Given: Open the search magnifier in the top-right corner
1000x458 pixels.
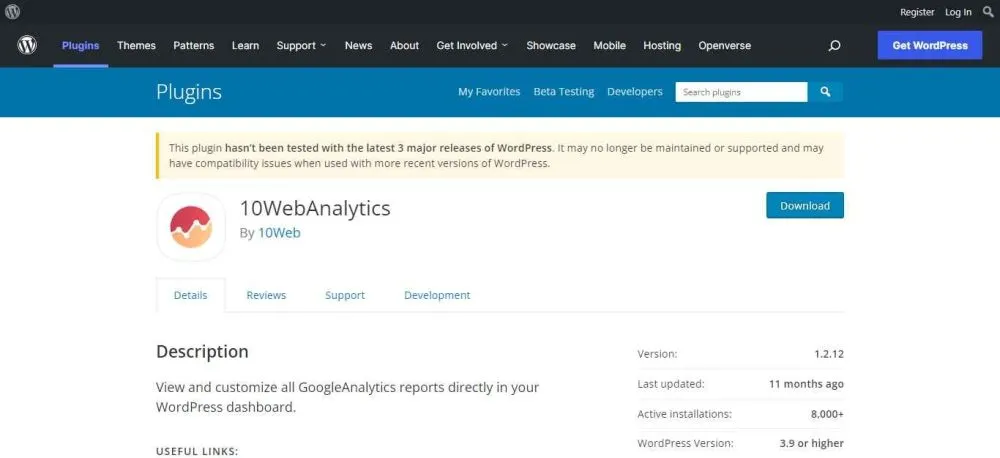Looking at the screenshot, I should (988, 12).
